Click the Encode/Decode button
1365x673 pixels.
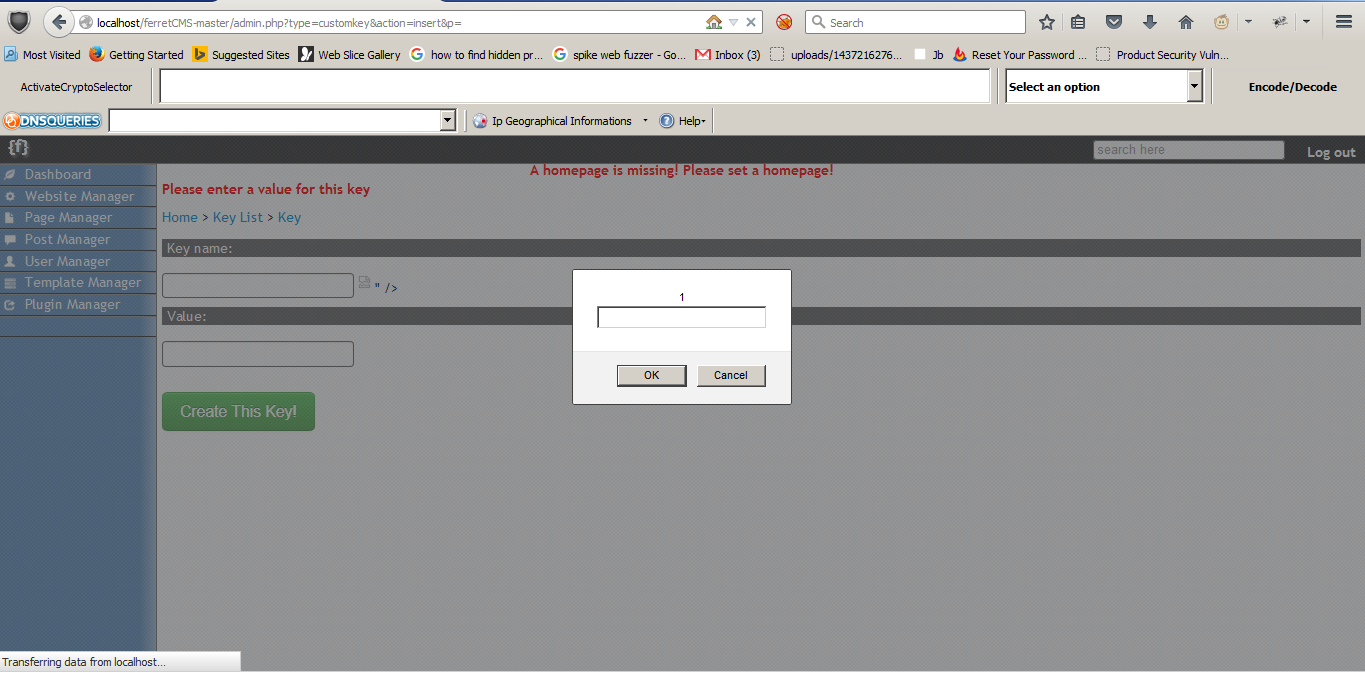click(x=1292, y=87)
